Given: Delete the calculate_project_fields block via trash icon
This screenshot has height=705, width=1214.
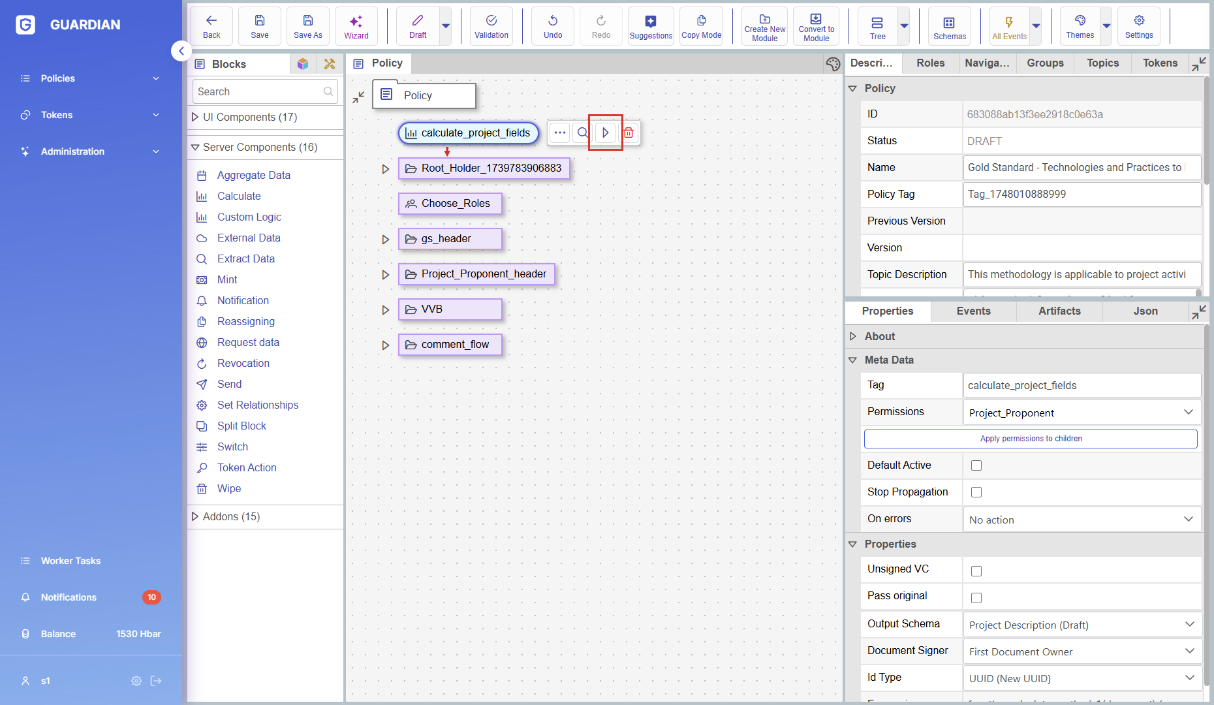Looking at the screenshot, I should [x=628, y=133].
